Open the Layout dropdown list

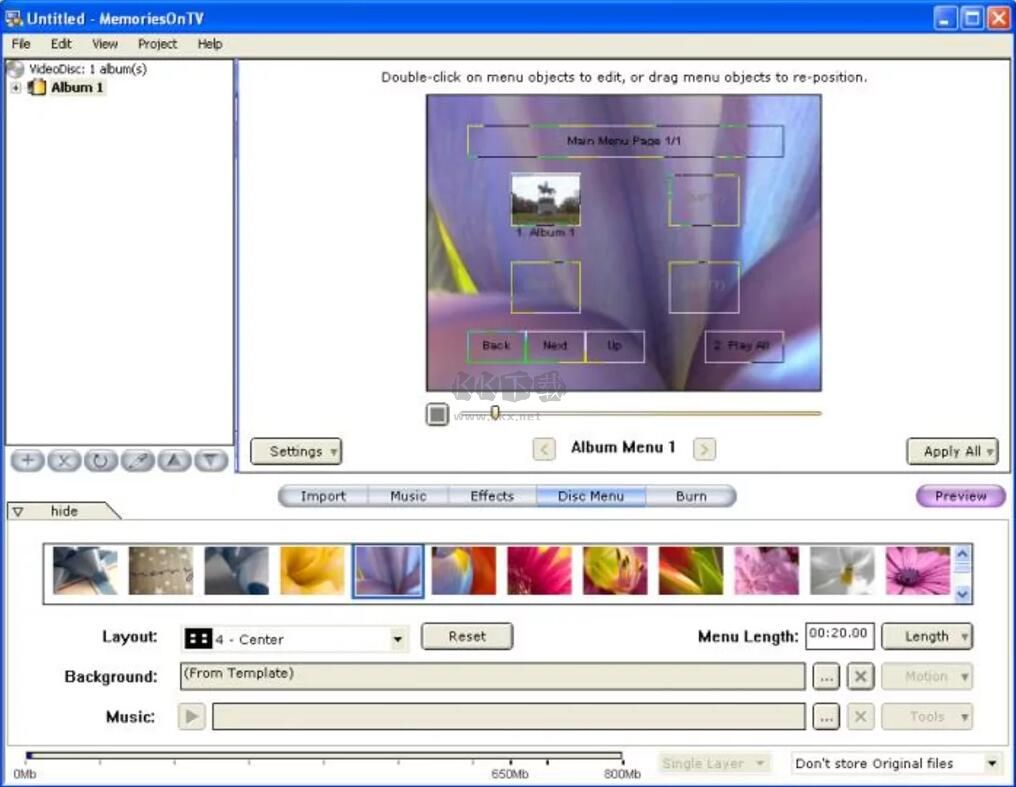point(397,639)
